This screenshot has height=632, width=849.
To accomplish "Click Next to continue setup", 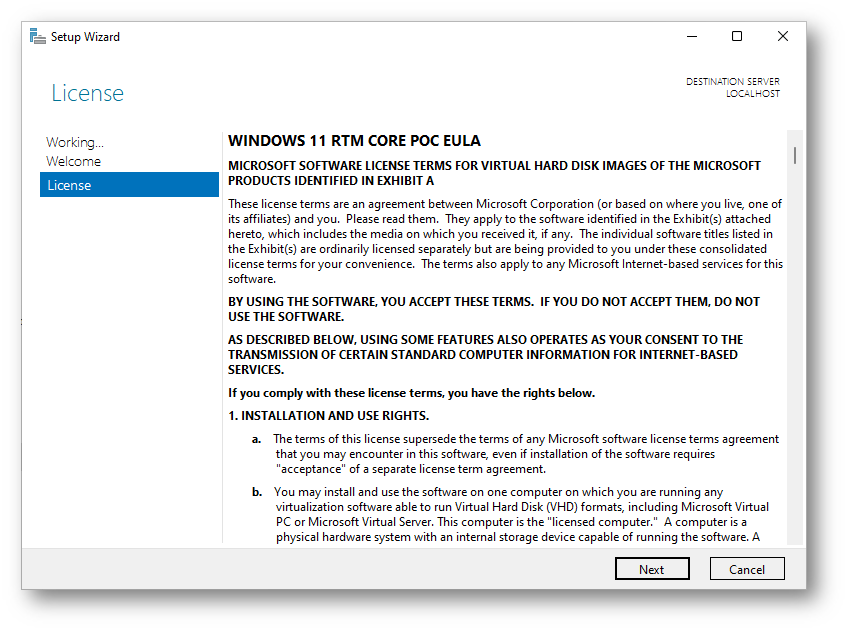I will [x=652, y=569].
